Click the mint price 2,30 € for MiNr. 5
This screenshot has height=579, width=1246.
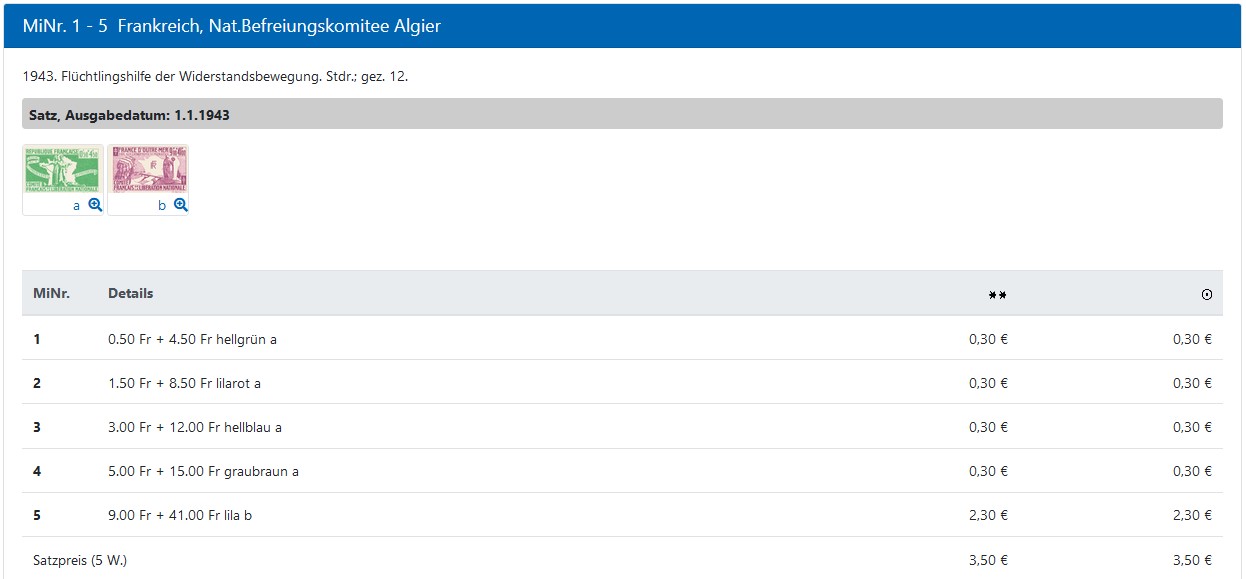pyautogui.click(x=988, y=515)
